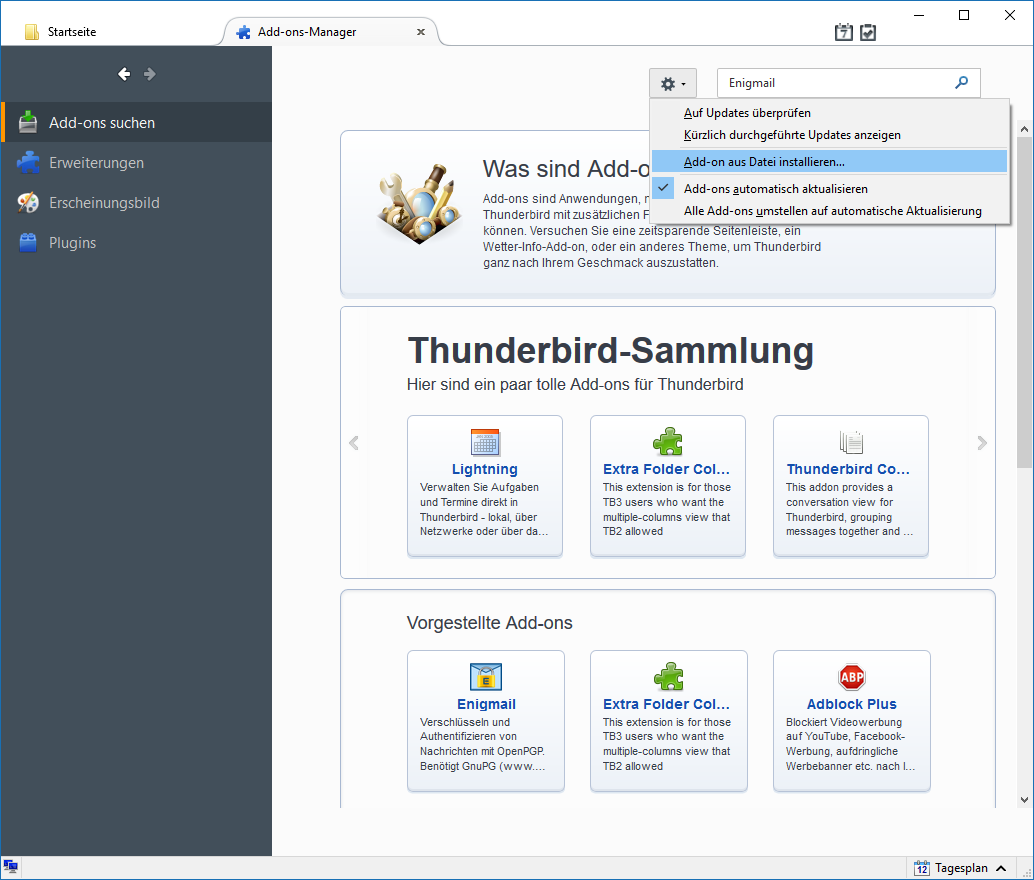Click the Tagesplan calendar icon
This screenshot has width=1034, height=880.
921,868
